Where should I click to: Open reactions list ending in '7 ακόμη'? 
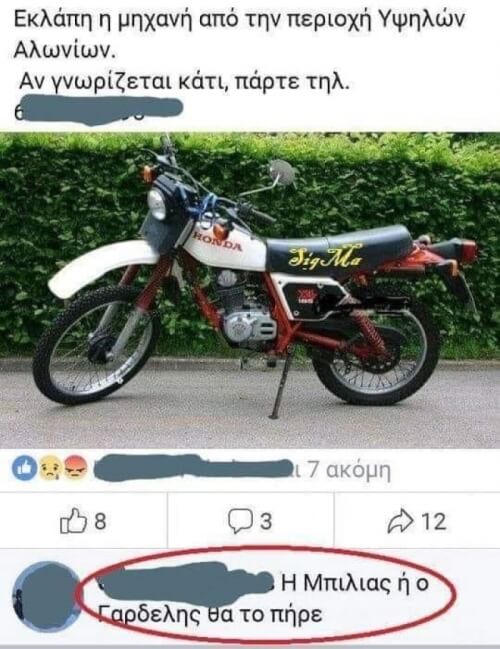243,469
